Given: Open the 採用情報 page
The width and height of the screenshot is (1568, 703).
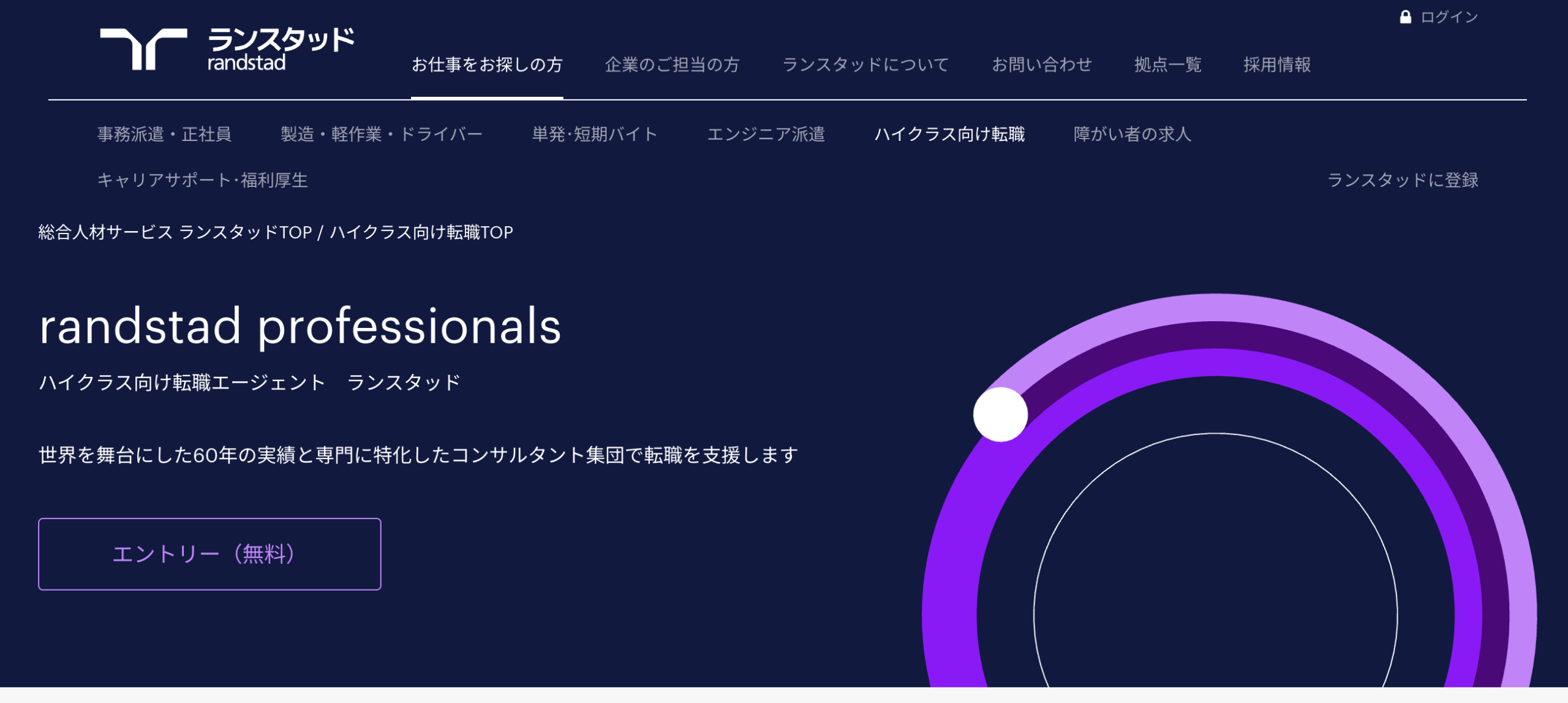Looking at the screenshot, I should pos(1277,64).
